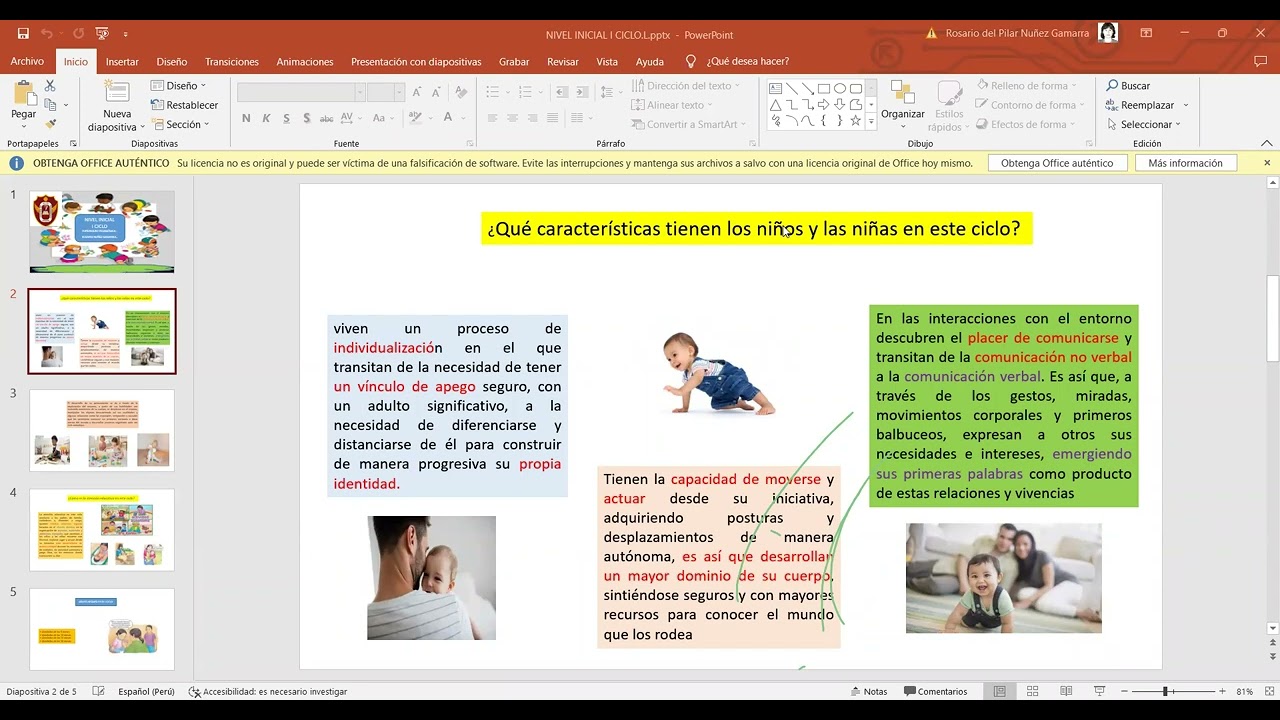Select the triangle shape in shapes gallery

pos(775,104)
